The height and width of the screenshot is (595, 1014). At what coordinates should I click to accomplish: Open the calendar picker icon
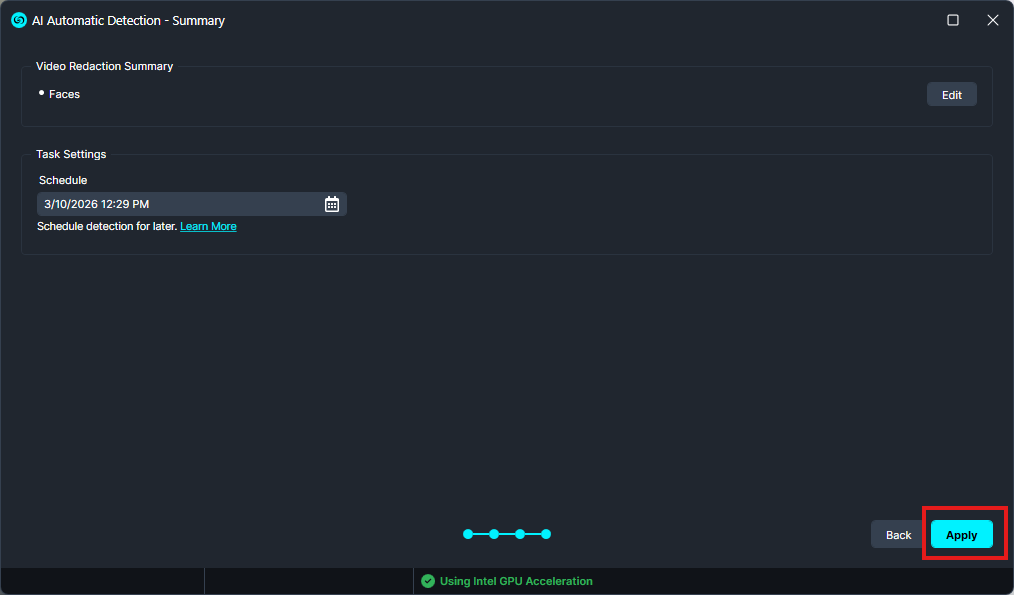(x=332, y=204)
